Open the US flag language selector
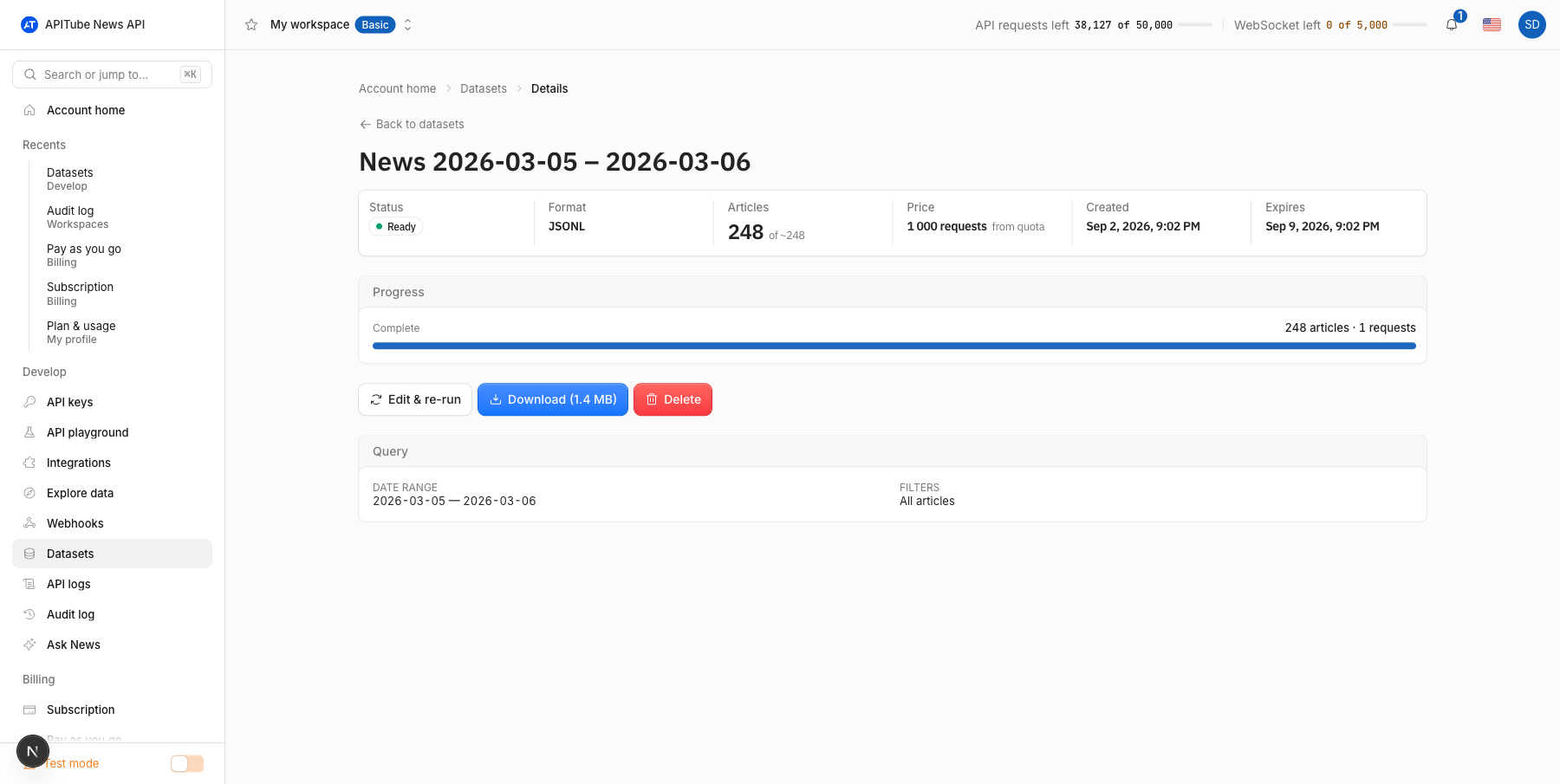This screenshot has width=1560, height=784. coord(1492,24)
